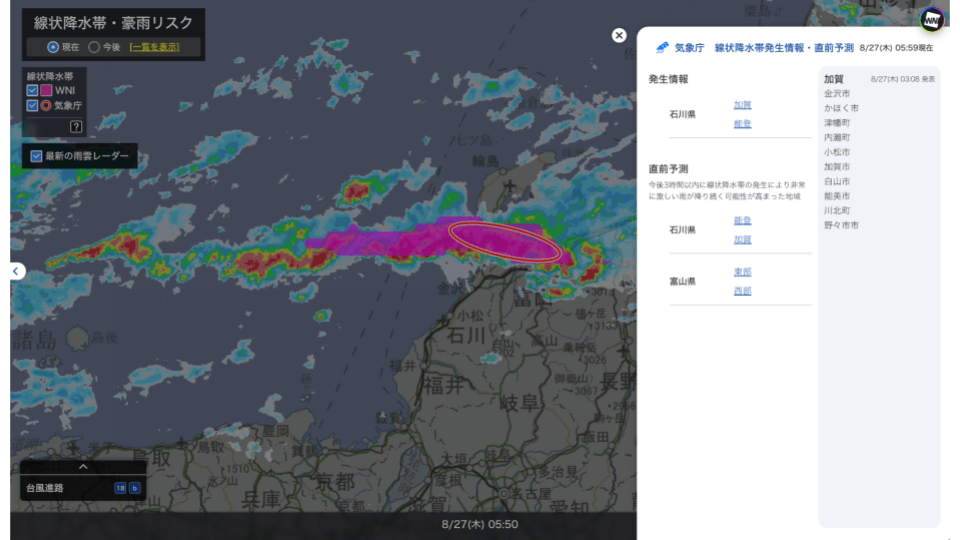
Task: Uncheck the 気象庁 線状降水帯 checkbox
Action: (32, 105)
